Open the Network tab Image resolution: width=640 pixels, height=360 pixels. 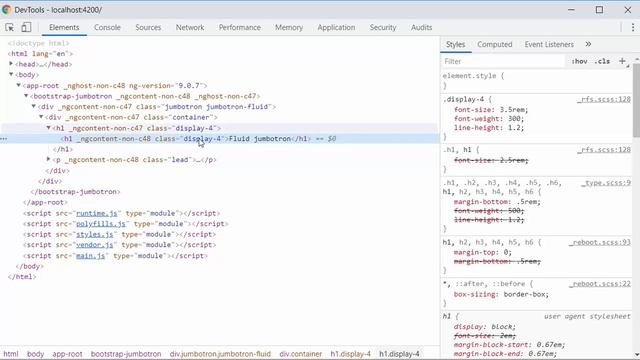pos(190,27)
